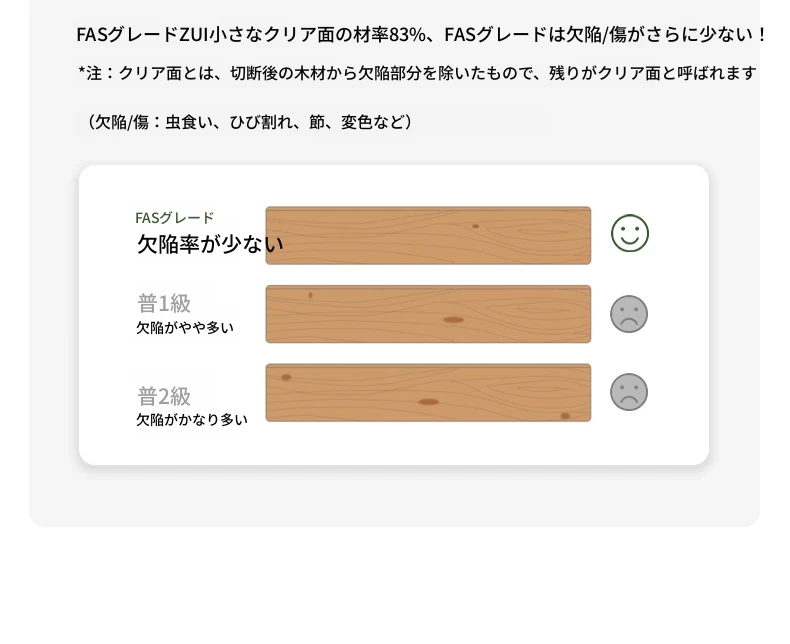The image size is (790, 644).
Task: Click the knot on the FAS plank
Action: pos(475,226)
